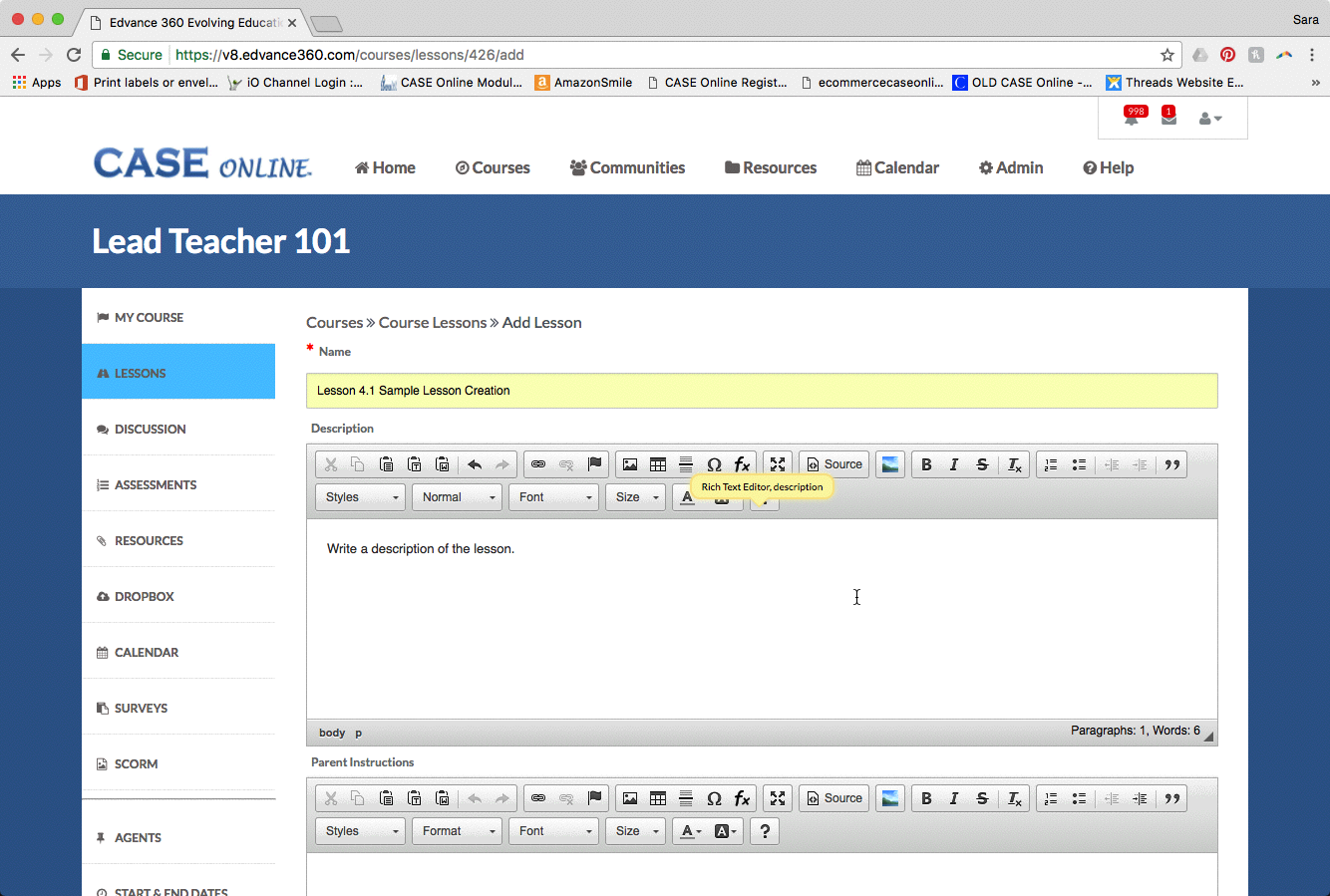
Task: Toggle bold in the Description editor
Action: point(926,464)
